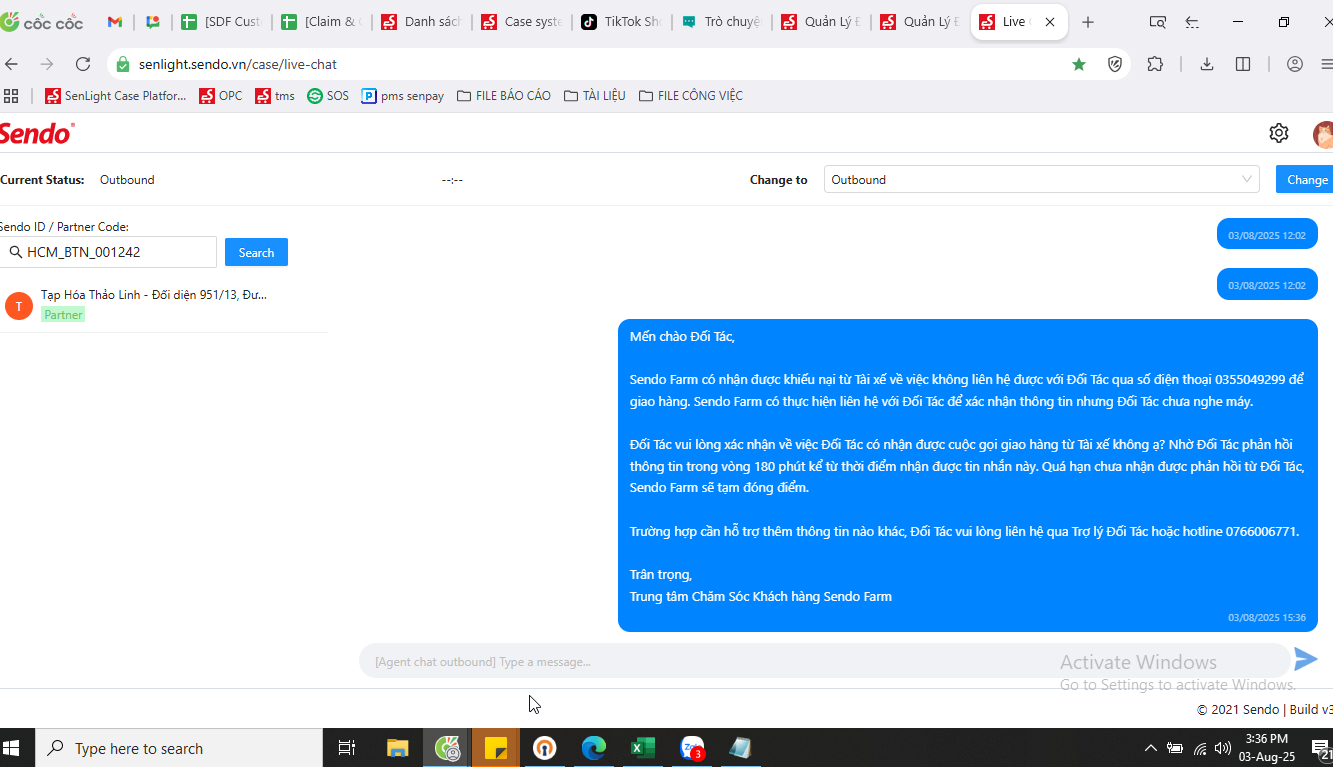
Task: Search tabs with the tab search icon
Action: coord(1157,22)
